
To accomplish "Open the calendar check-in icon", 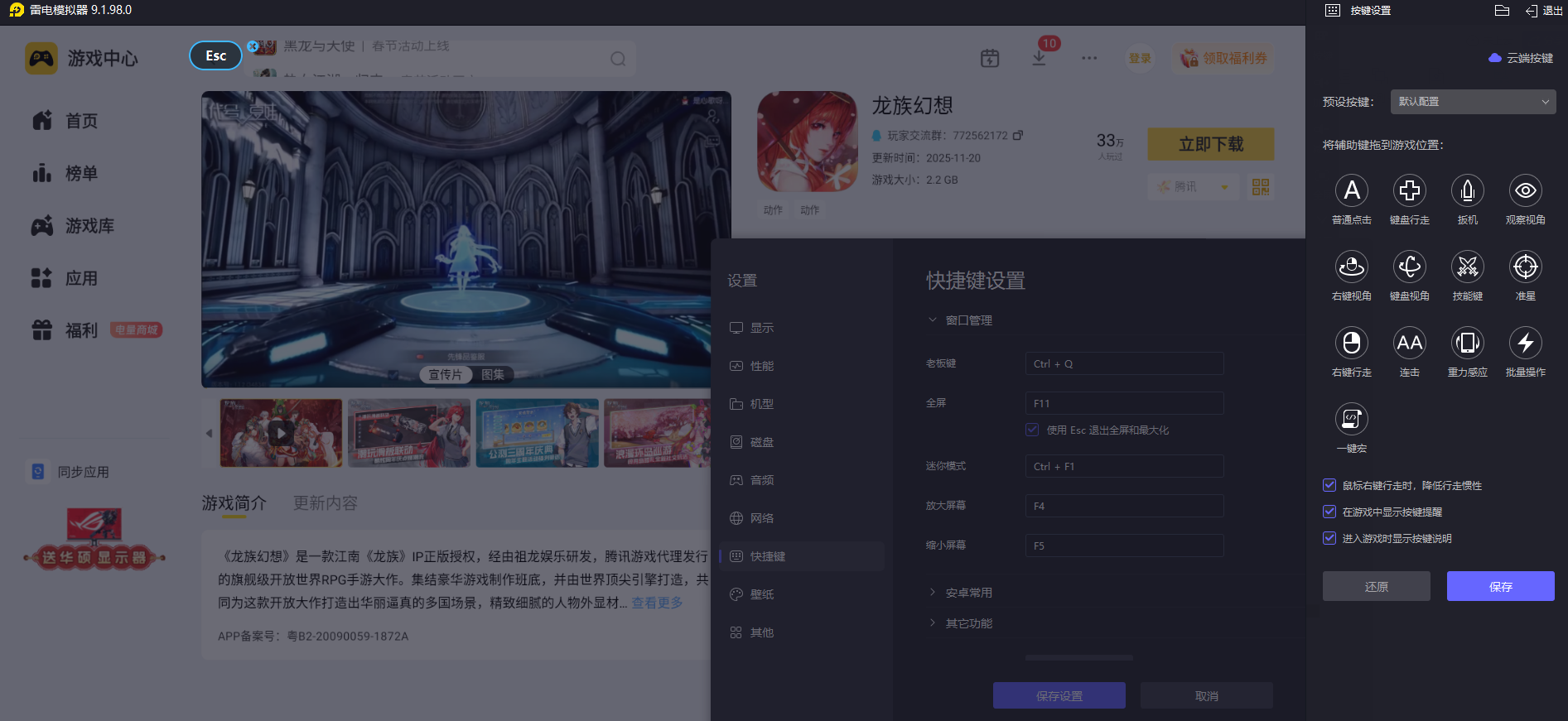I will click(990, 58).
